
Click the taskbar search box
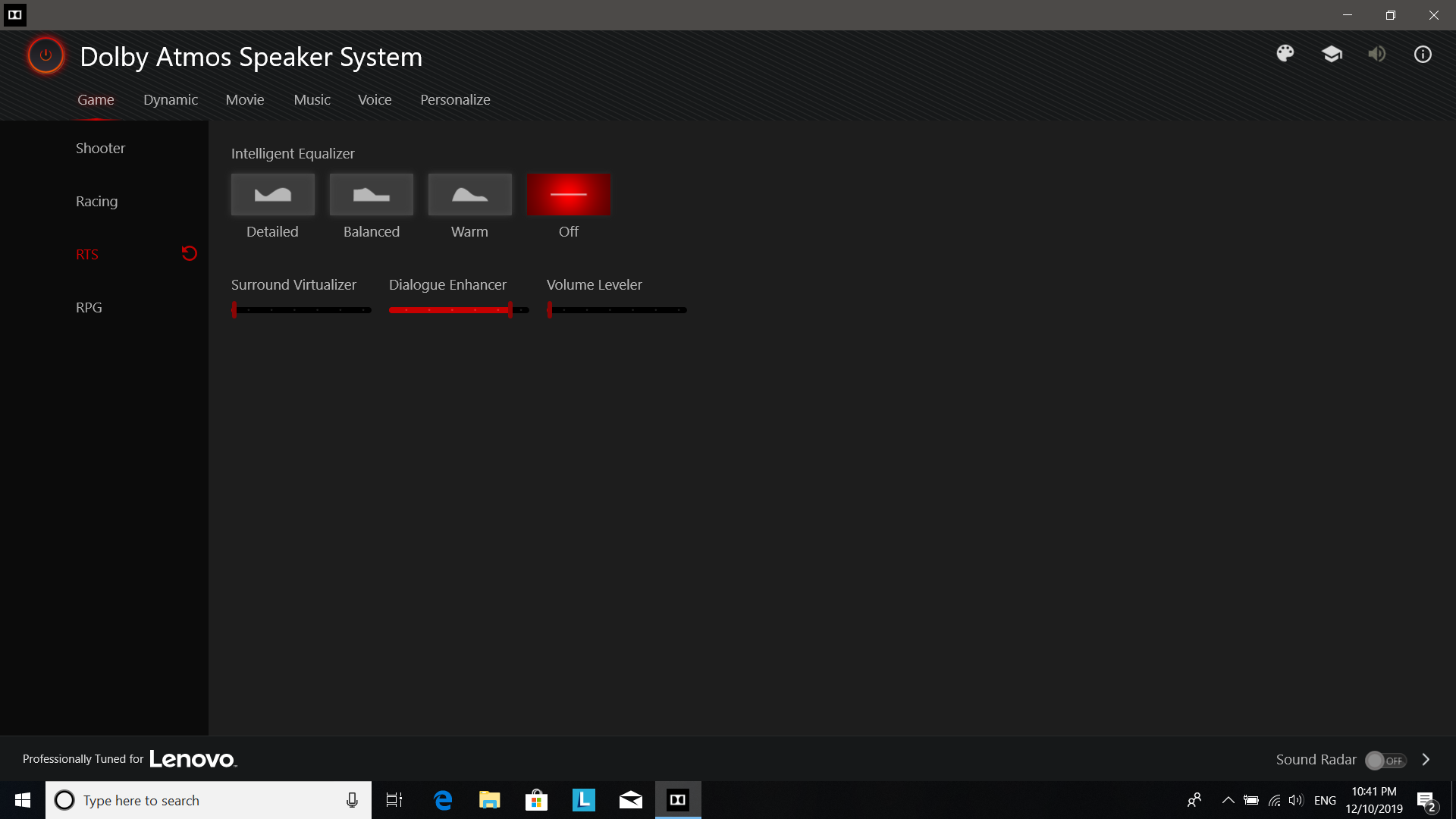[x=209, y=800]
